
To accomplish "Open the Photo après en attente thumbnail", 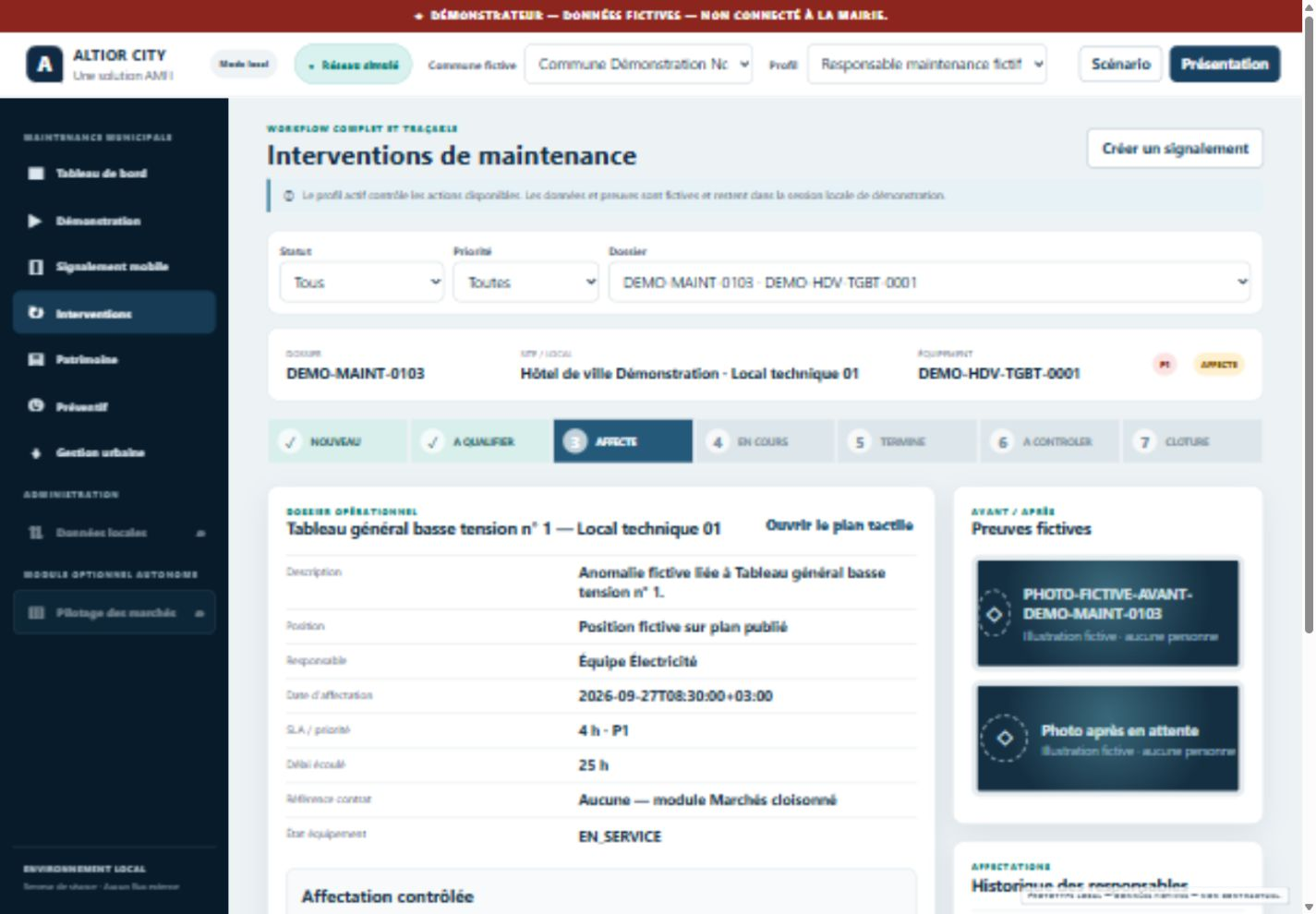I will tap(1107, 739).
